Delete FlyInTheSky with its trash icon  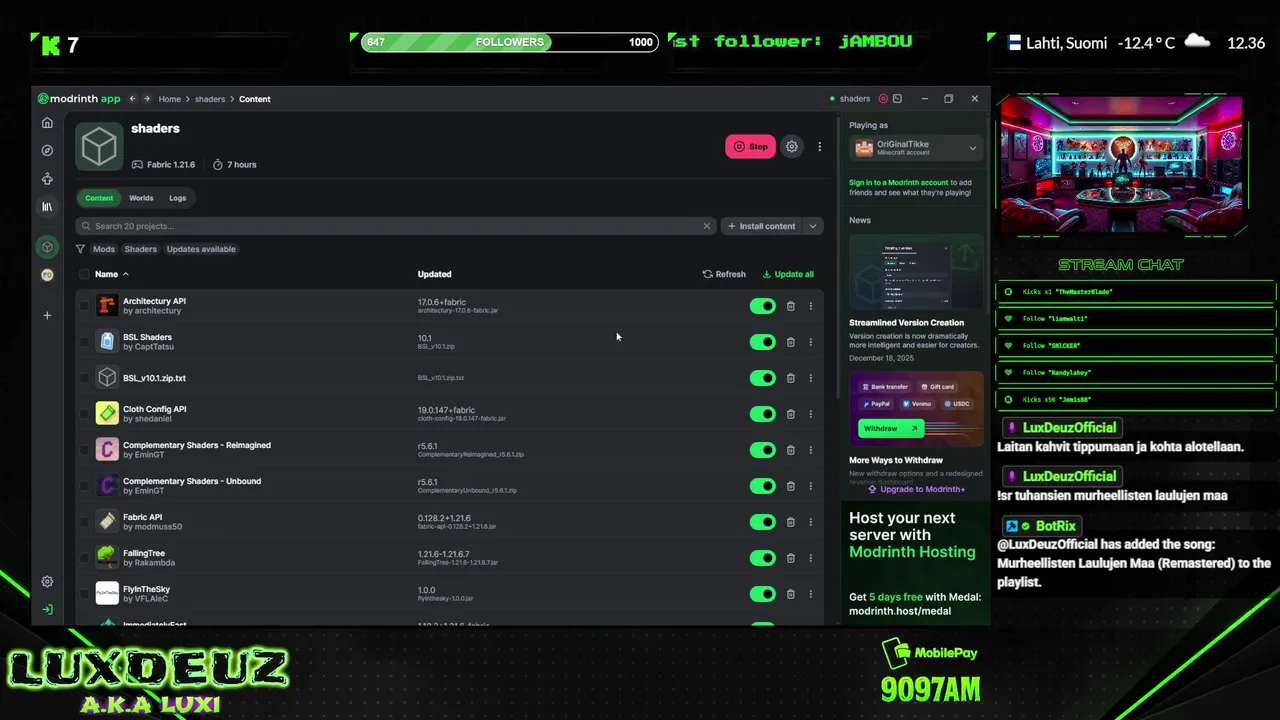click(790, 594)
